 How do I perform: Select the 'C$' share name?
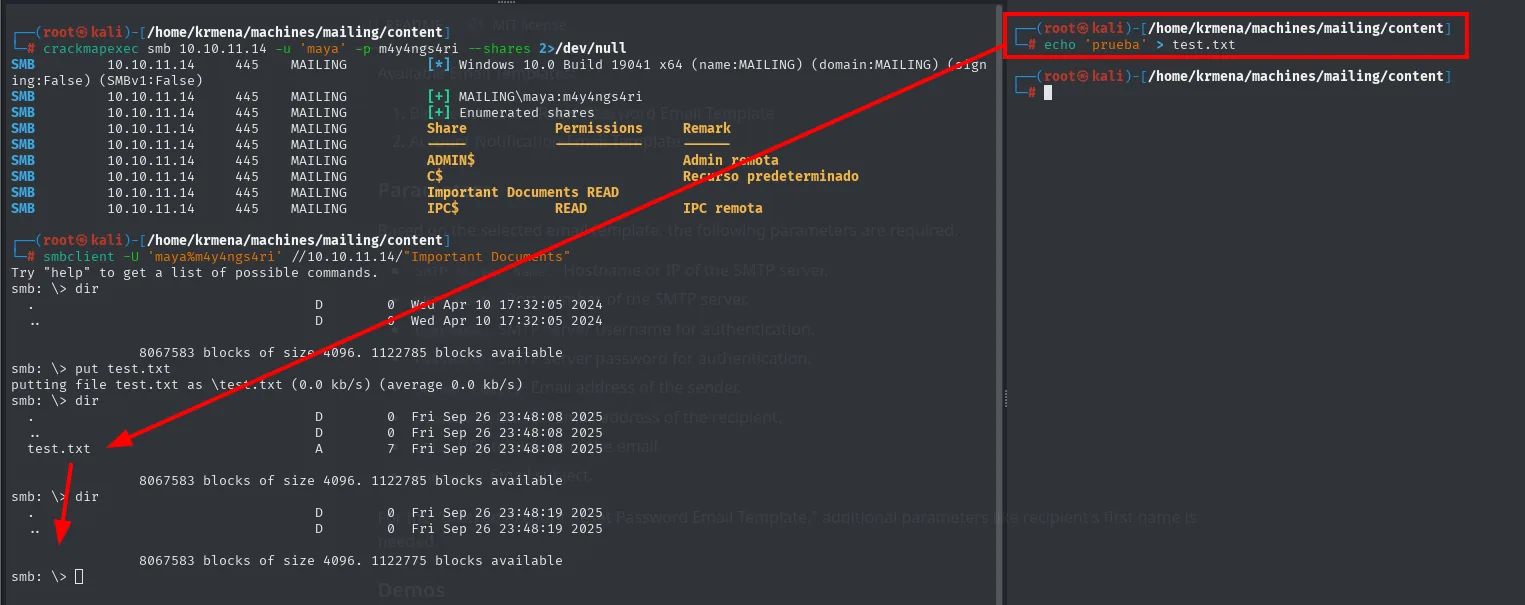tap(434, 176)
